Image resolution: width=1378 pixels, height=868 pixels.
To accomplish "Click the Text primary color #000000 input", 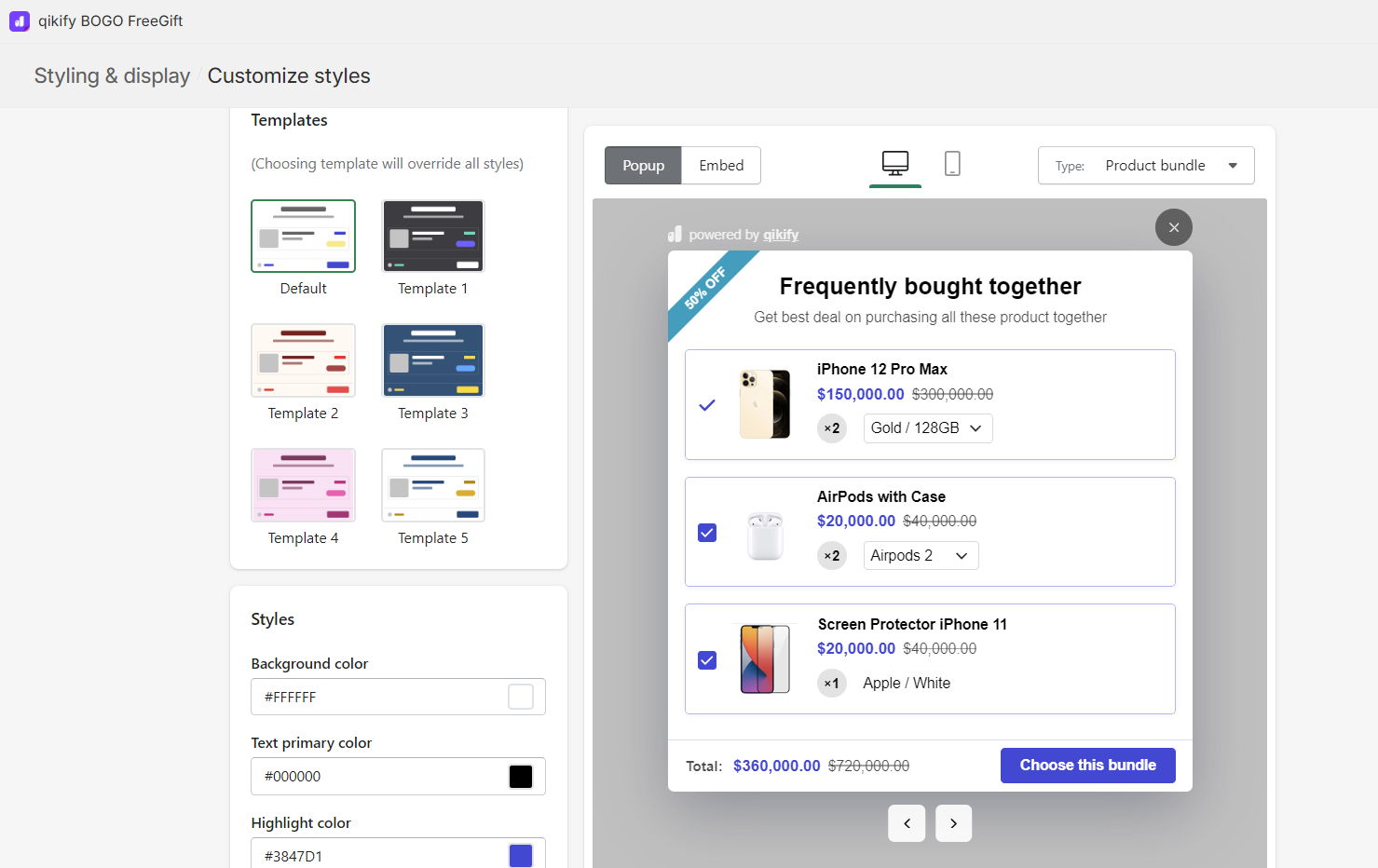I will click(398, 777).
